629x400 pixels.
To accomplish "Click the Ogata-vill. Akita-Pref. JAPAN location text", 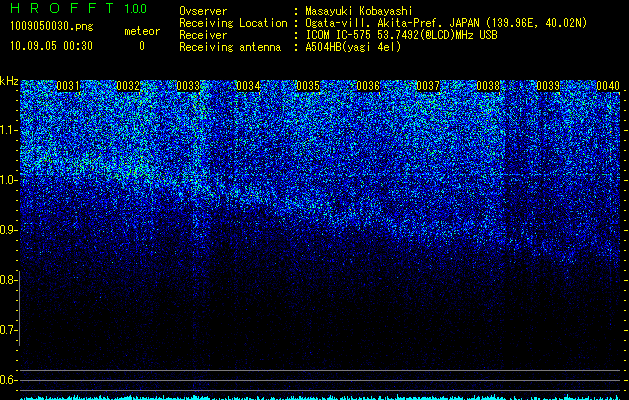I will [446, 23].
